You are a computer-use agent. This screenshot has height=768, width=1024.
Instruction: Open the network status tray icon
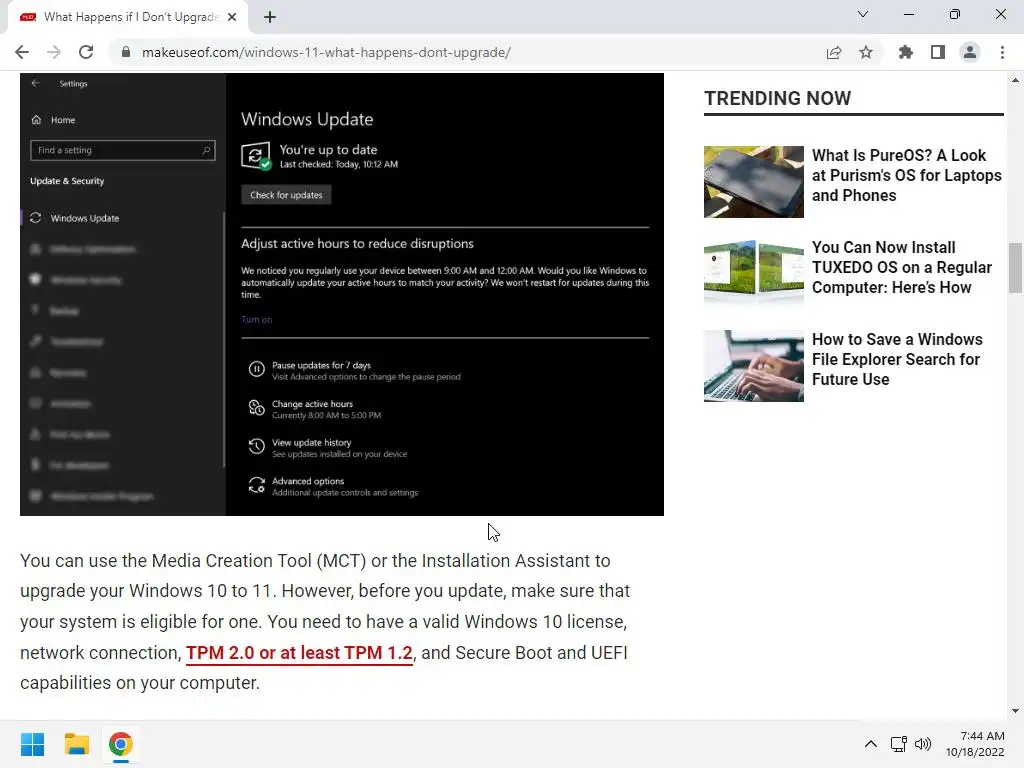898,744
